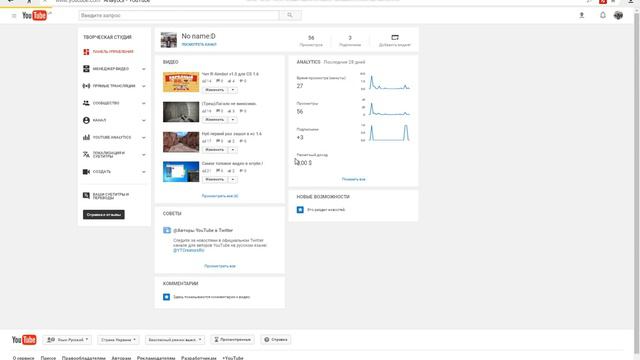Click the Канал person icon
640x360 pixels.
click(x=86, y=120)
